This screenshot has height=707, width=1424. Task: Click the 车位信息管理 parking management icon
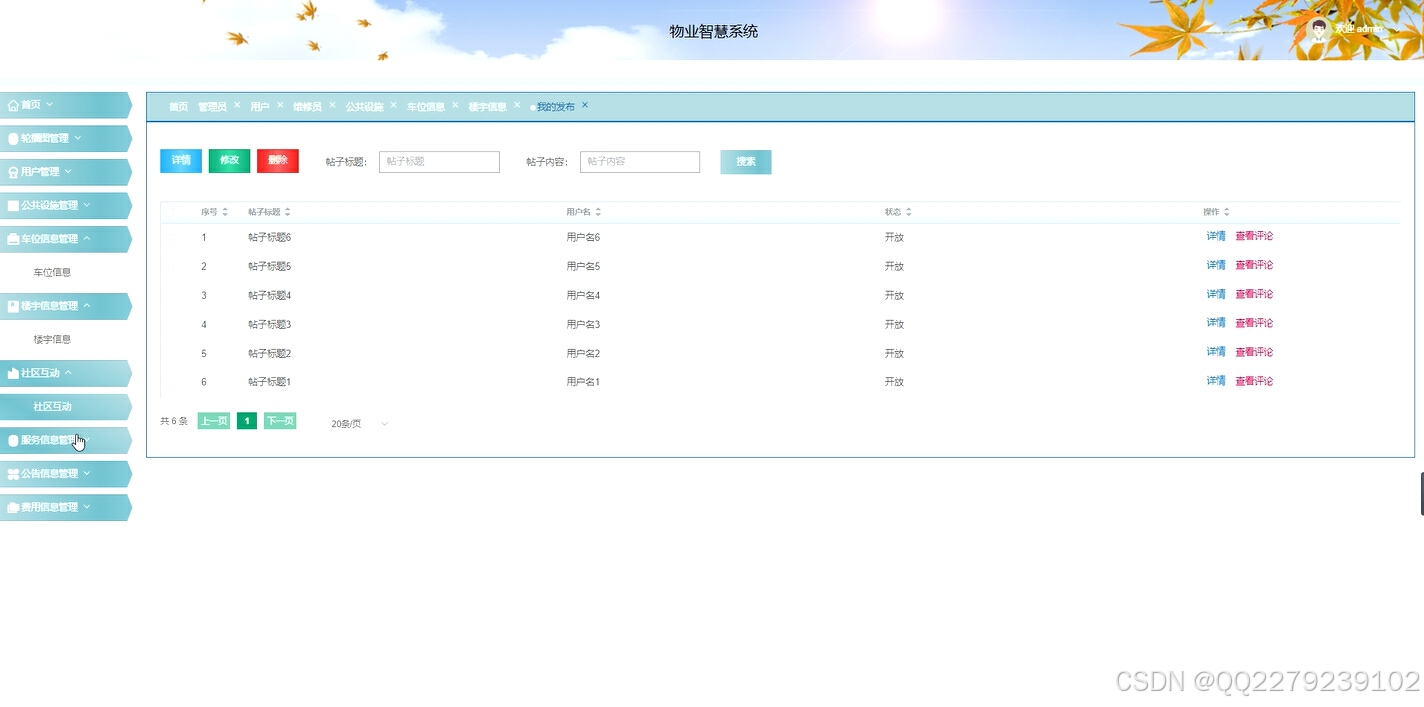pos(15,239)
